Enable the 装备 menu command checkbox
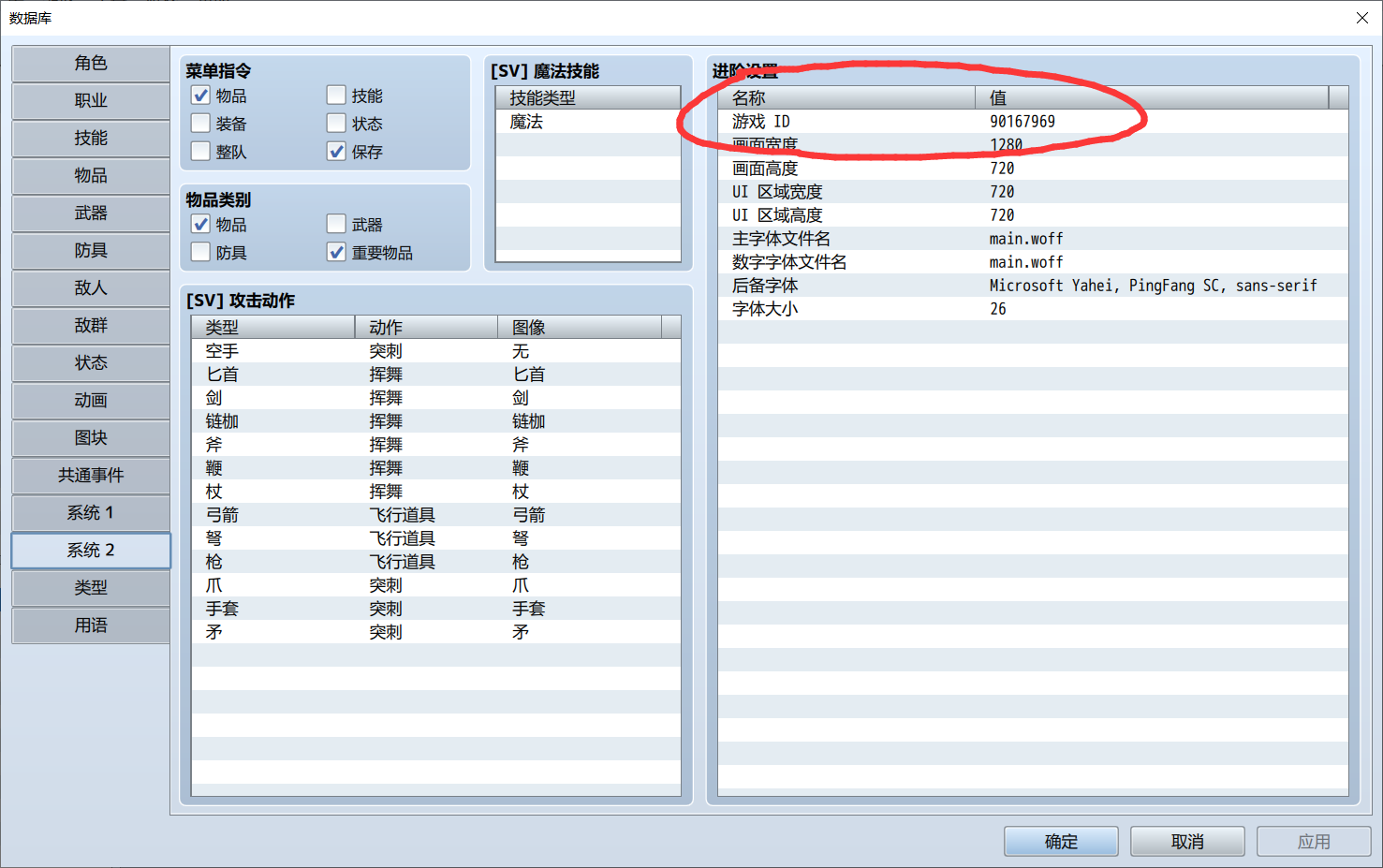The height and width of the screenshot is (868, 1383). tap(200, 124)
